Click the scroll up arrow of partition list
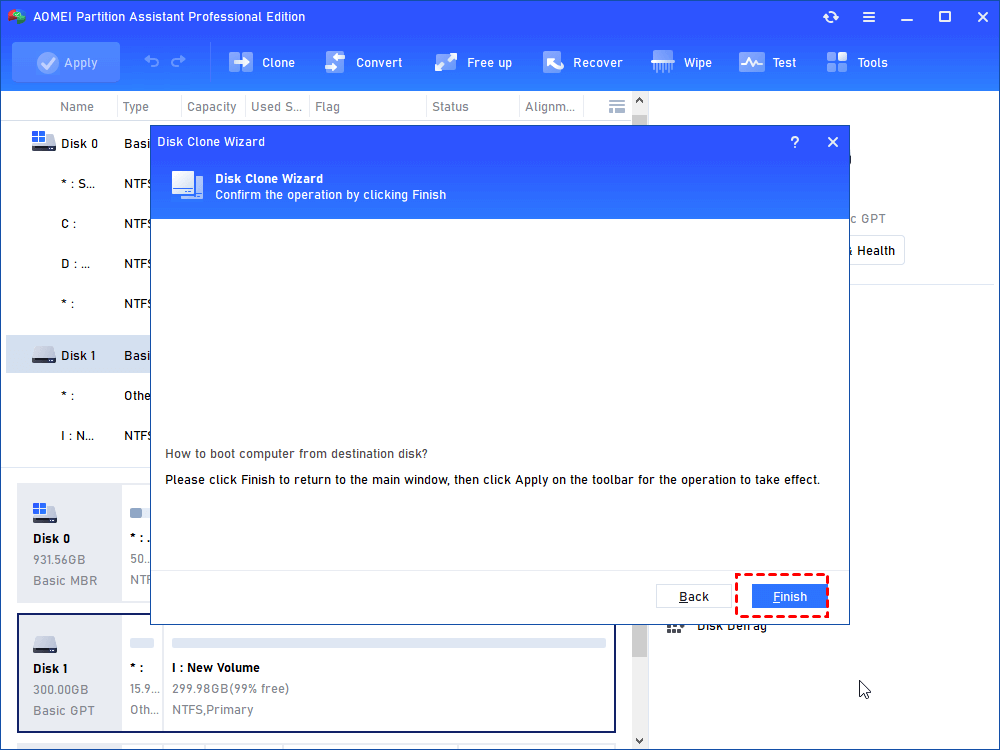The width and height of the screenshot is (1000, 750). (x=640, y=101)
